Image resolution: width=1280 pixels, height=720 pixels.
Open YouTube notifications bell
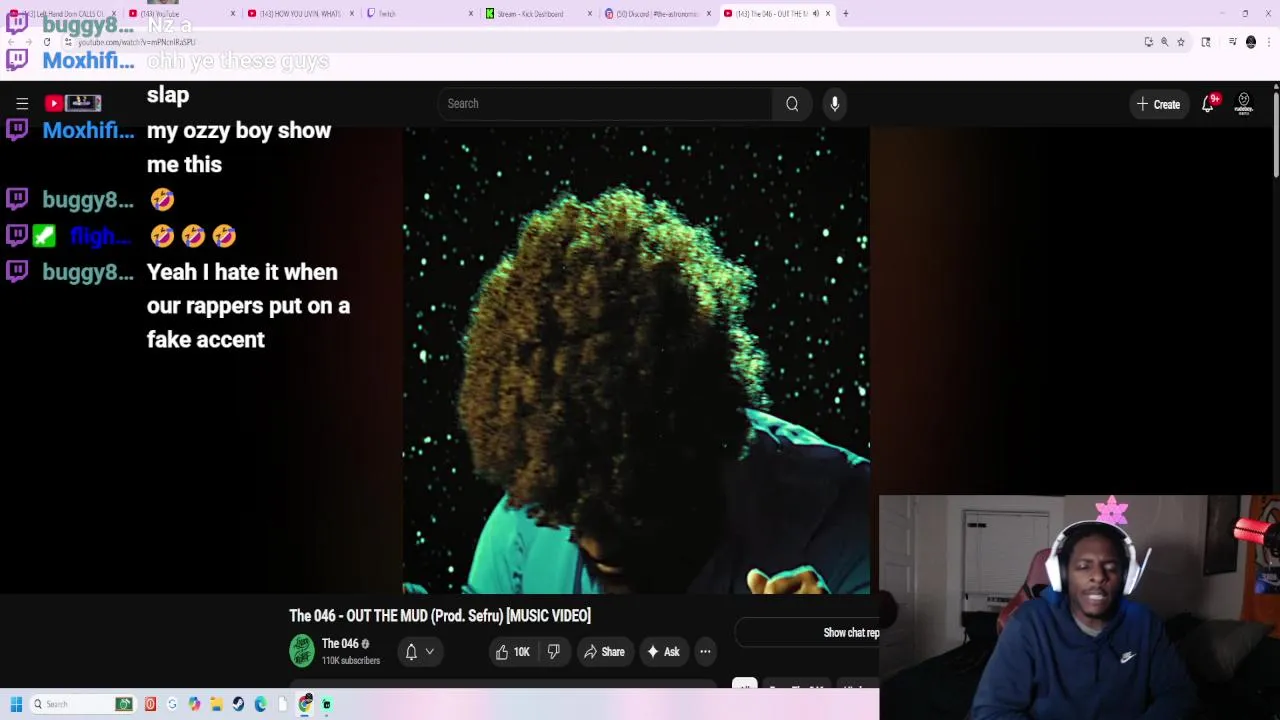click(1208, 104)
